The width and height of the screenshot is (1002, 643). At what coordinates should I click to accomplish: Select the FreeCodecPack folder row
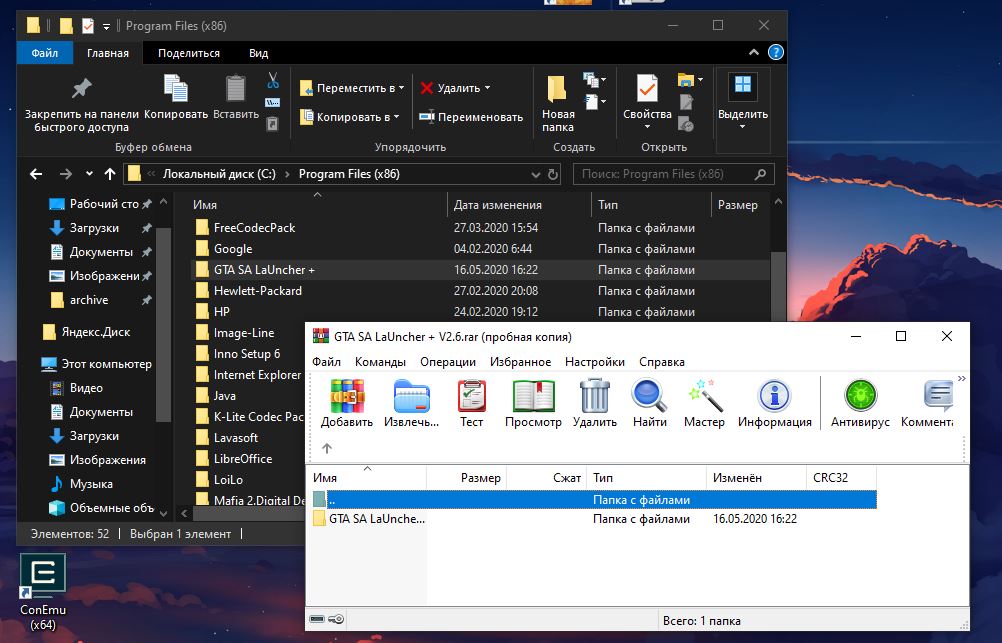[x=481, y=228]
